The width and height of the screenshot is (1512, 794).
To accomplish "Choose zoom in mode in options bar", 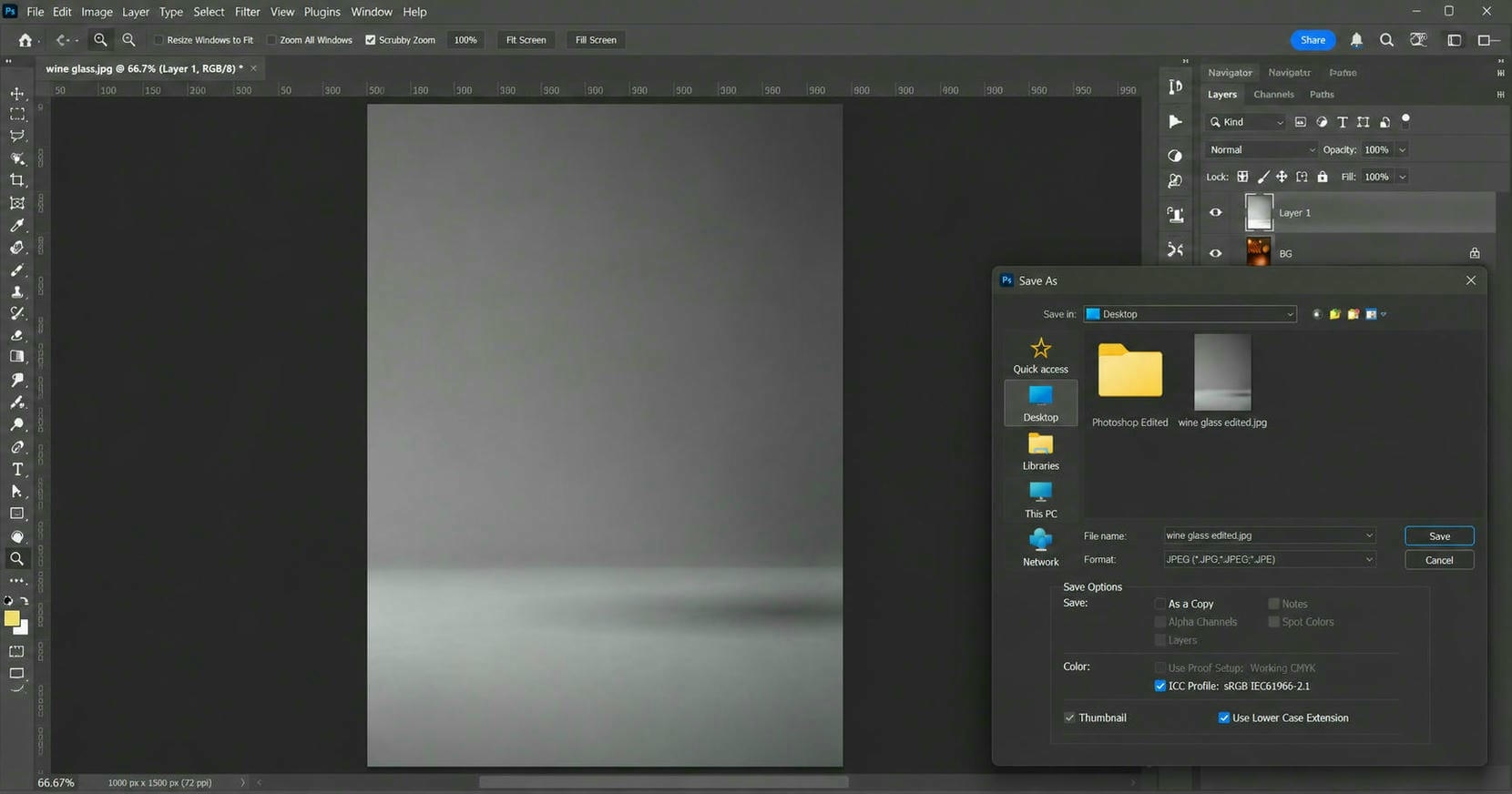I will [x=100, y=40].
